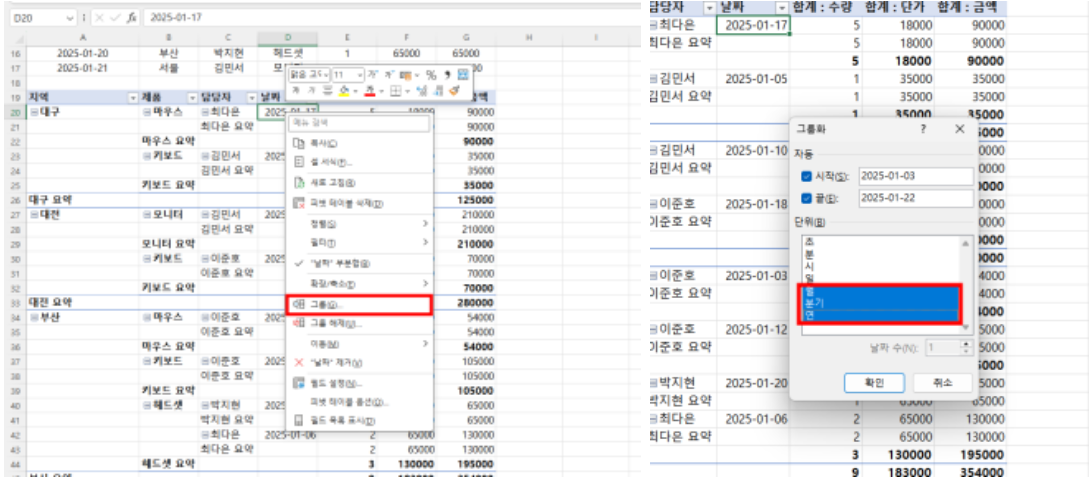The width and height of the screenshot is (1089, 488).
Task: Open the font size dropdown in mini toolbar
Action: tap(347, 75)
